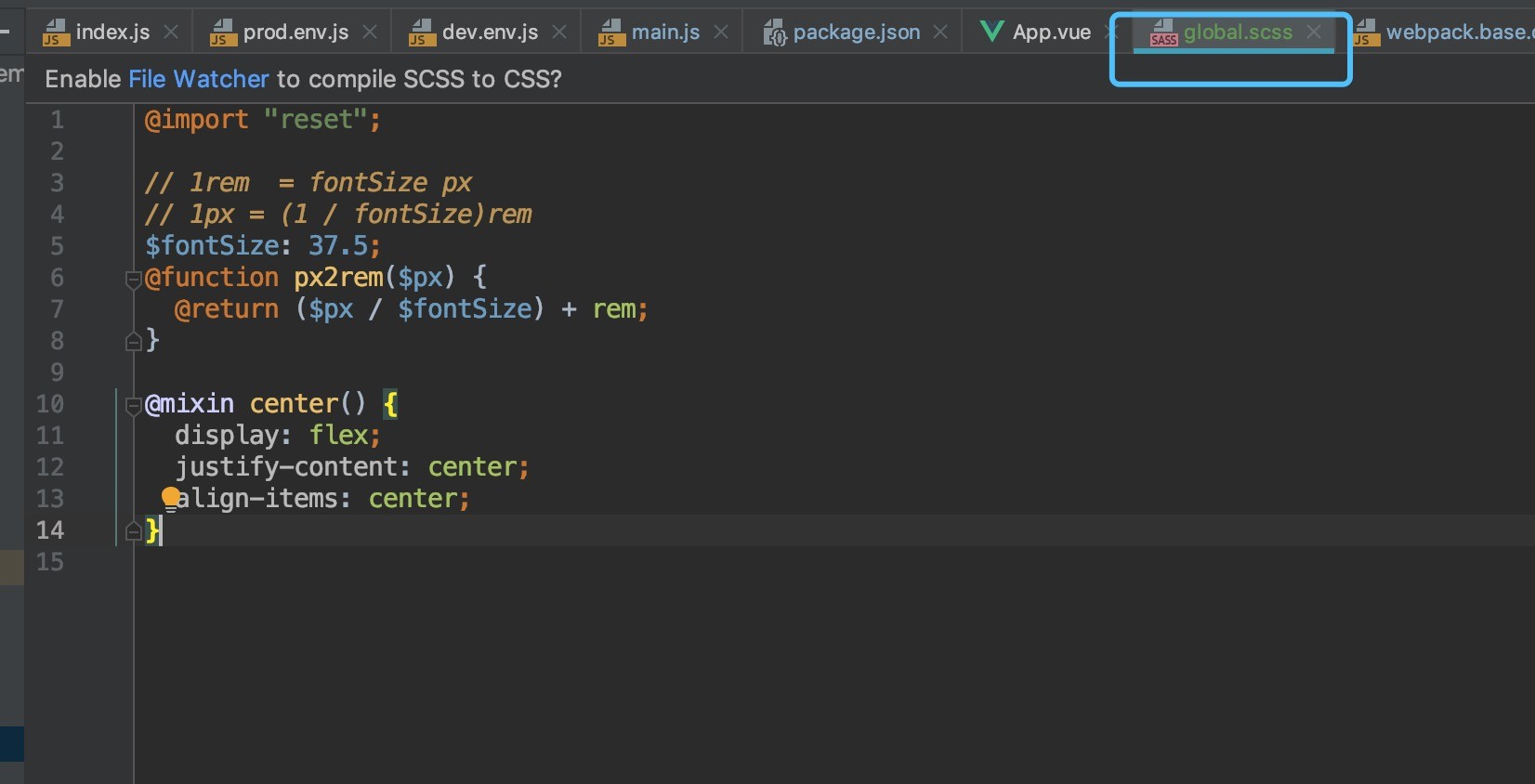Click line number 1 in the gutter

tap(57, 120)
